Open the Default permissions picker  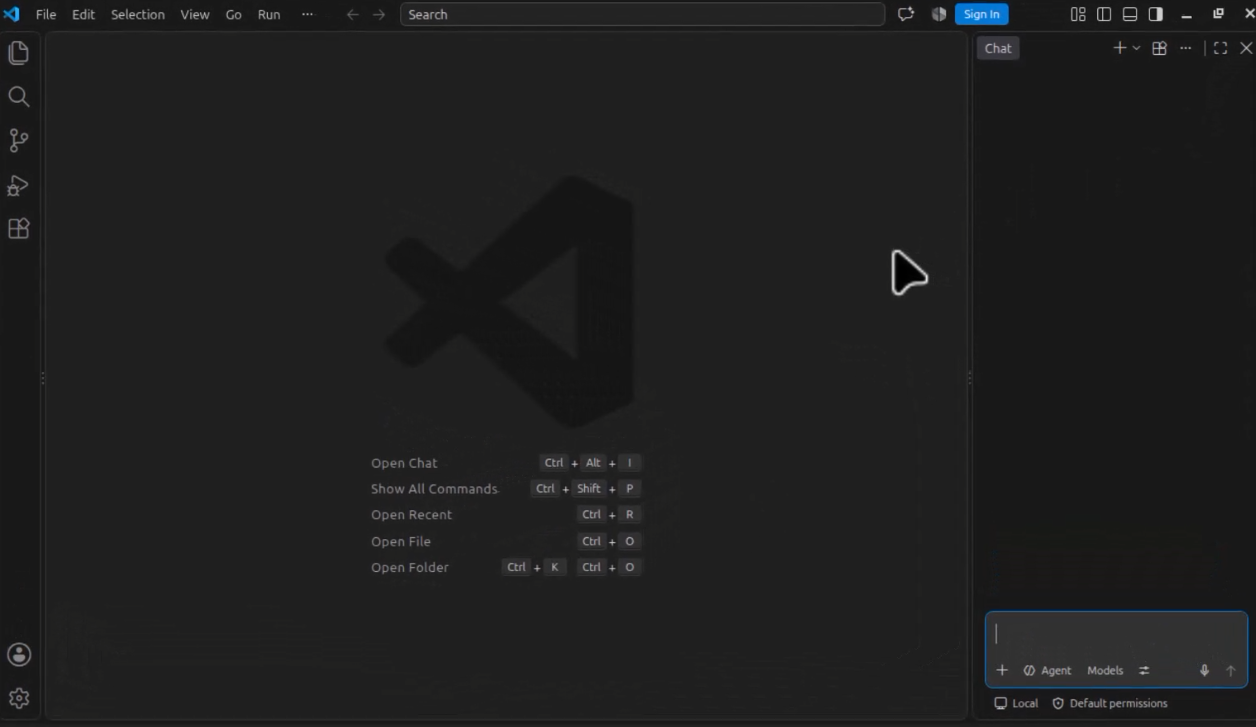click(x=1109, y=703)
